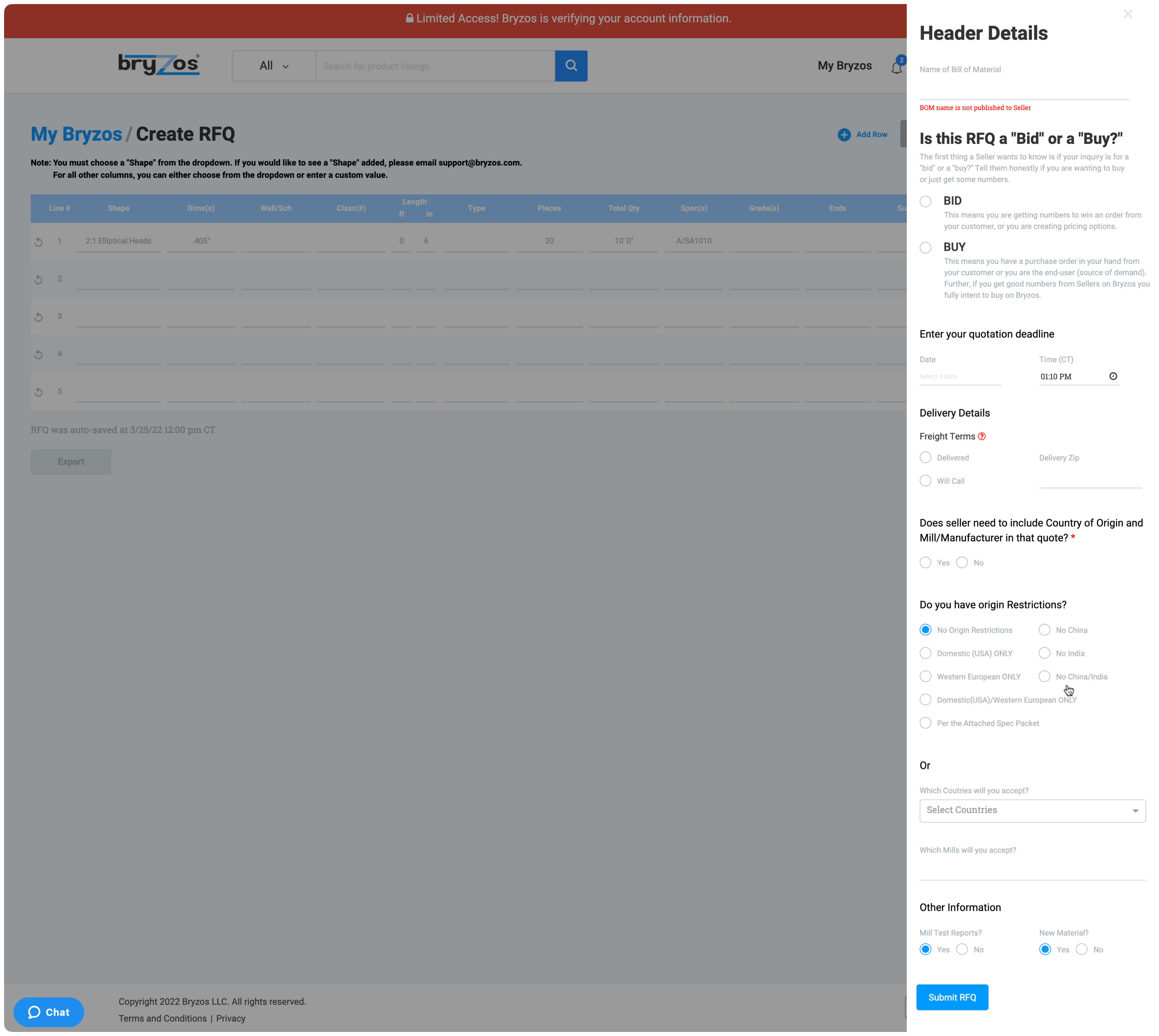Image resolution: width=1159 pixels, height=1036 pixels.
Task: Click the Shape column header
Action: click(x=118, y=208)
